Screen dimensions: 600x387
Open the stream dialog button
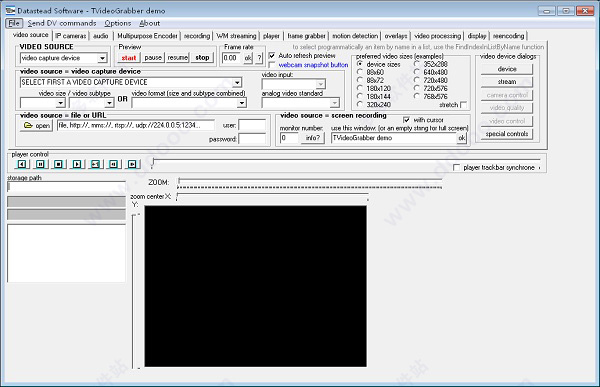[507, 82]
